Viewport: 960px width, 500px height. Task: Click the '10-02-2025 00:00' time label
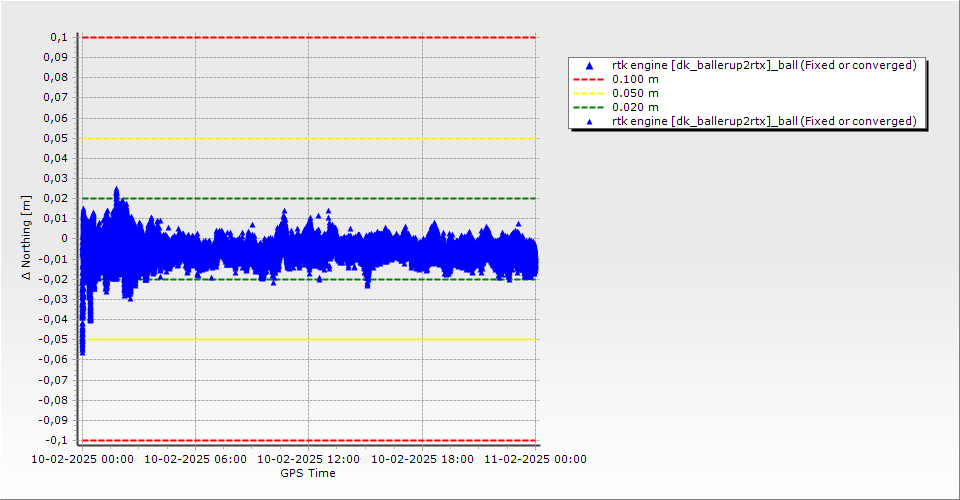pyautogui.click(x=83, y=459)
